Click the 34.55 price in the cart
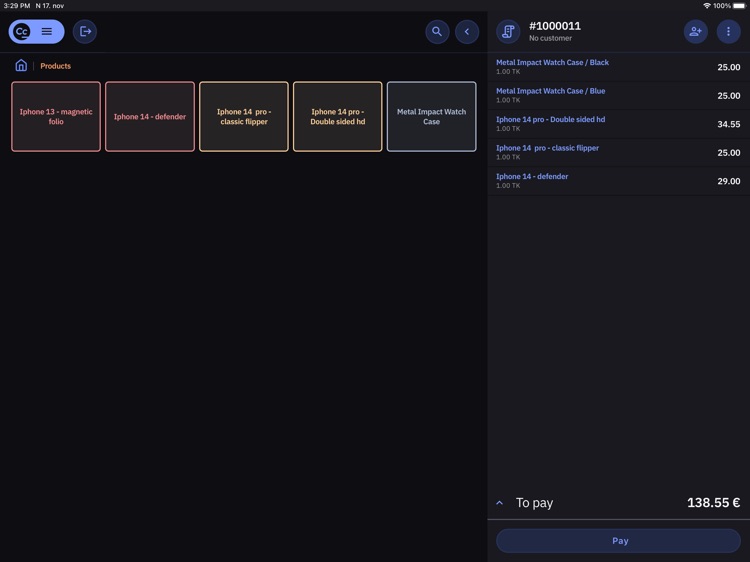The height and width of the screenshot is (562, 750). 728,124
